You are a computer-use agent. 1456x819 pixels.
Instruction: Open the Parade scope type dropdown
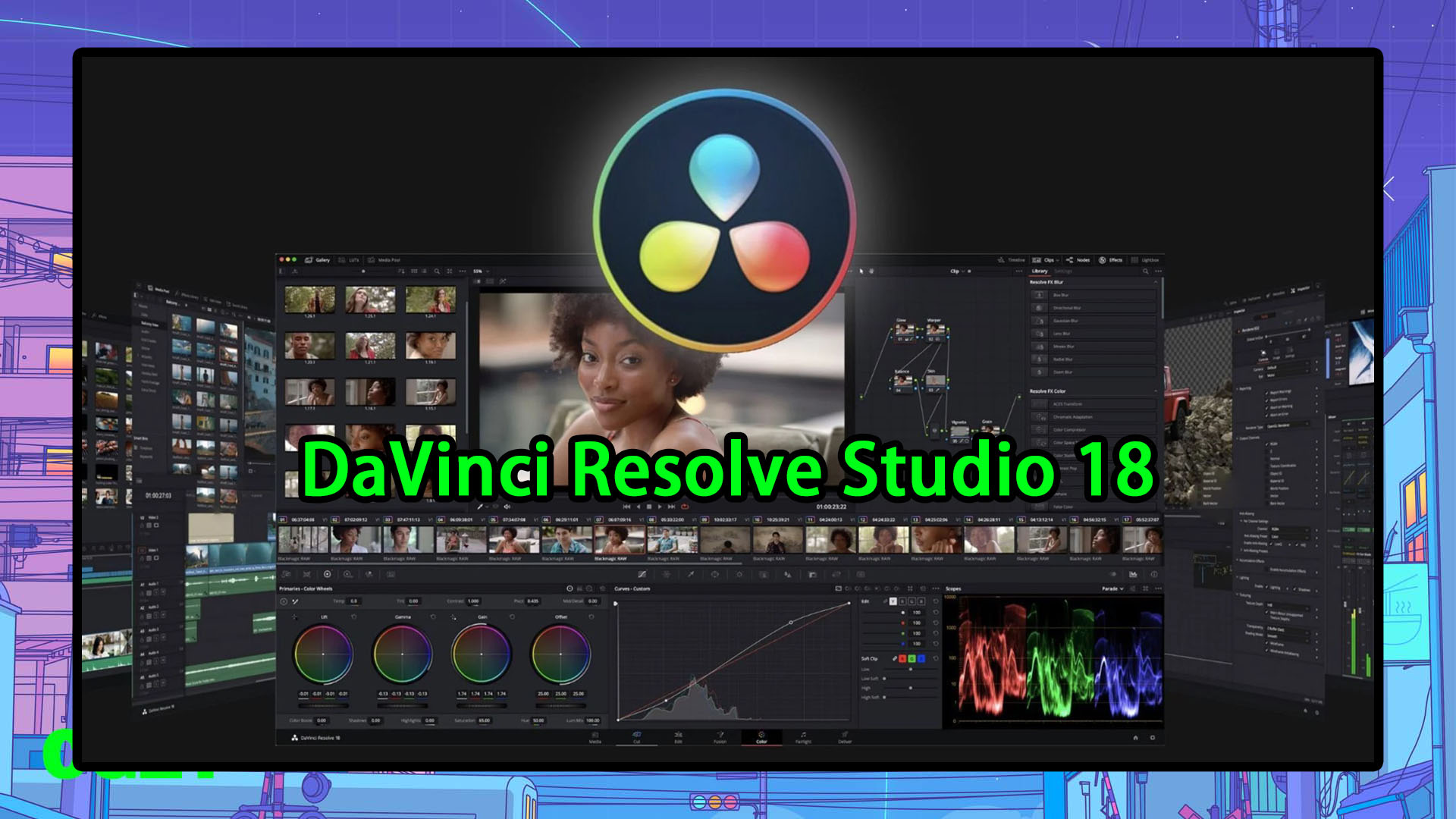[1113, 588]
